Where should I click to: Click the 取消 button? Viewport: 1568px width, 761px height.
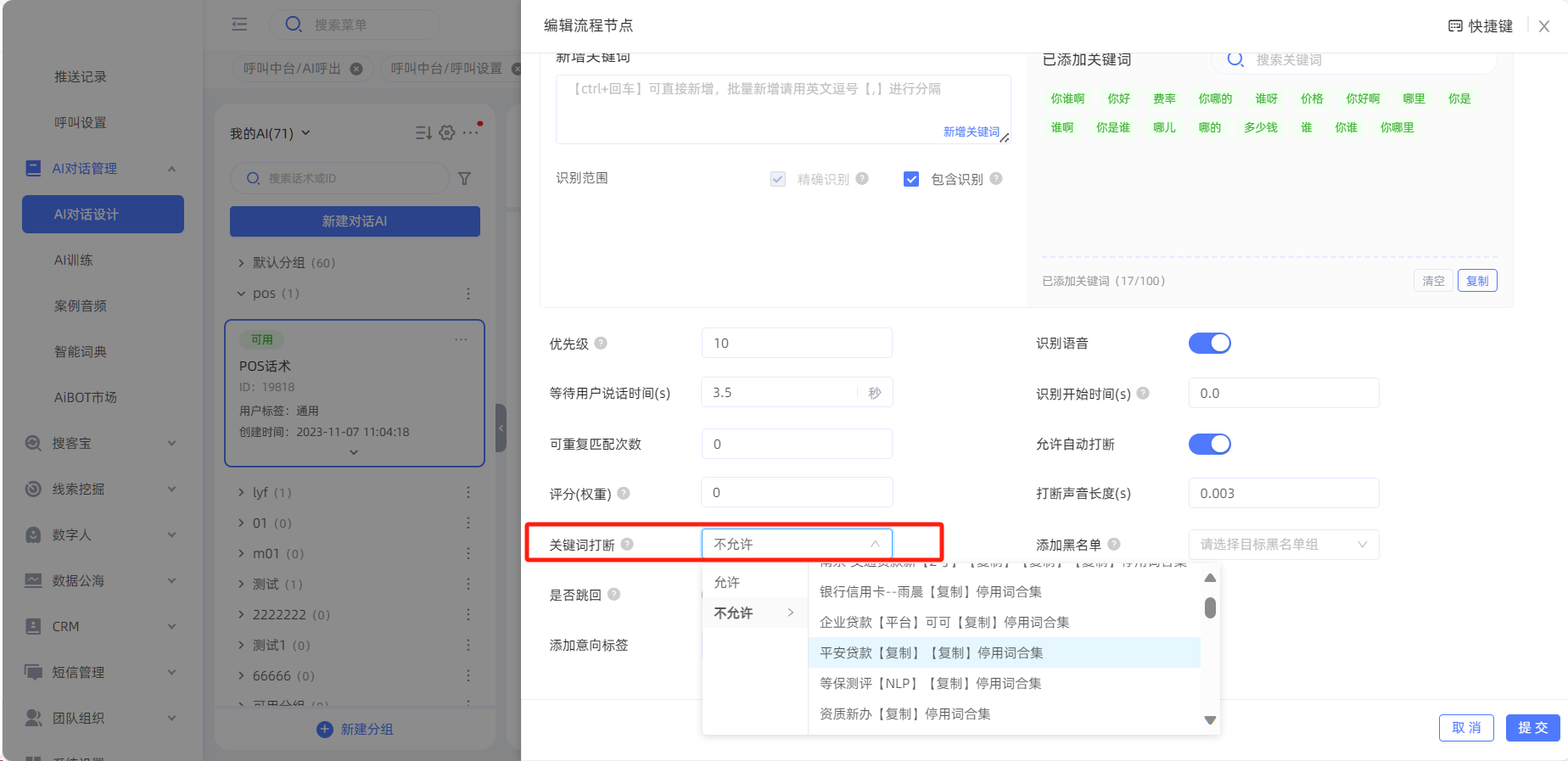[1466, 728]
